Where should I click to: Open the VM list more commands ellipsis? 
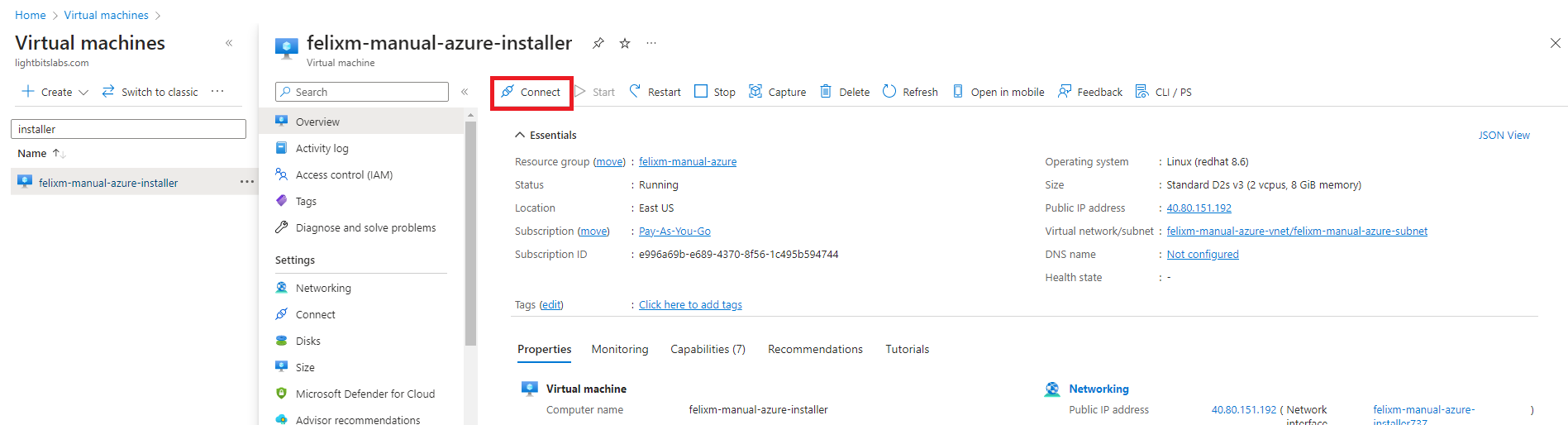tap(217, 92)
